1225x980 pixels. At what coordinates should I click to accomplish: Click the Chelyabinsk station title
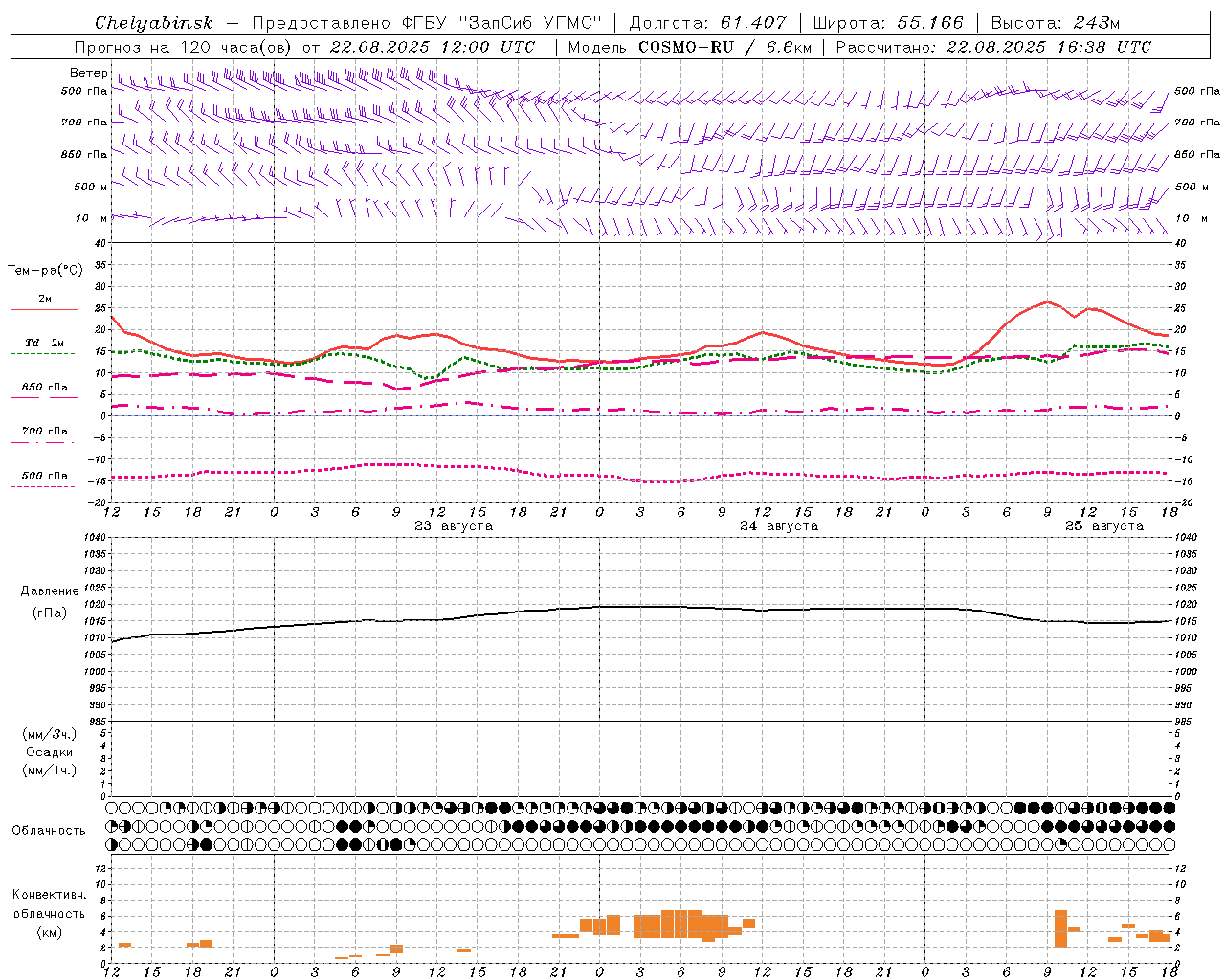(x=153, y=23)
